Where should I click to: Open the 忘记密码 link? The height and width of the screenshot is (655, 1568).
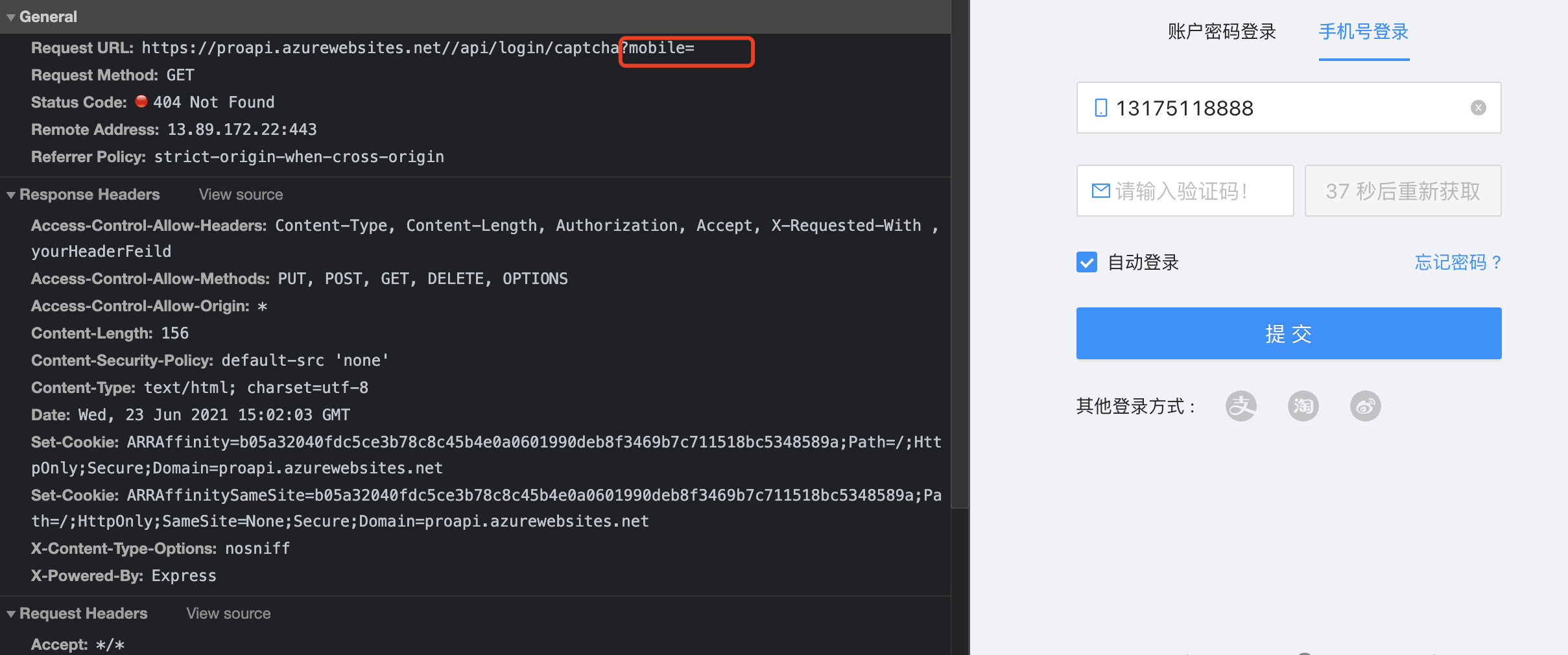(x=1458, y=262)
